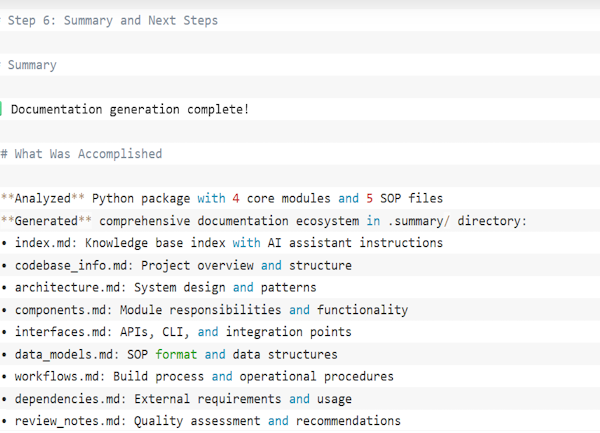The height and width of the screenshot is (433, 600).
Task: Click the 'Documentation generation complete!' line
Action: click(x=129, y=109)
